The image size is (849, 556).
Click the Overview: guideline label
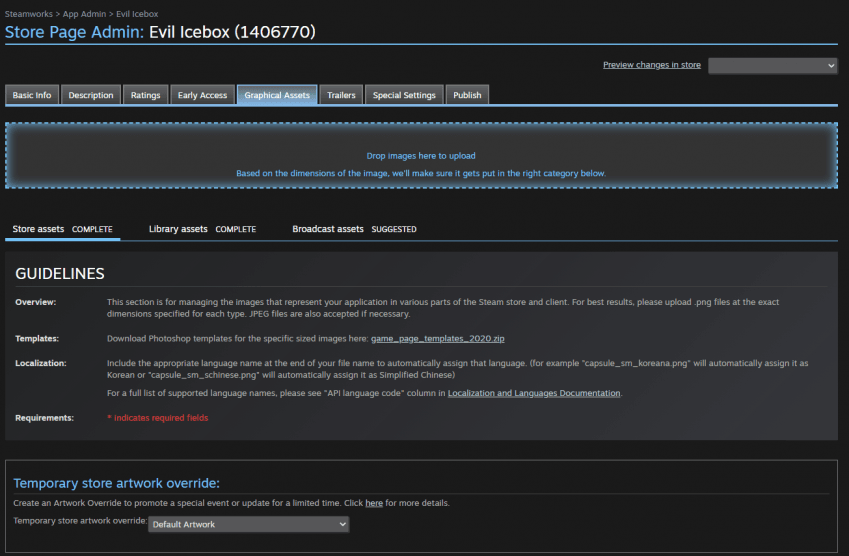36,302
